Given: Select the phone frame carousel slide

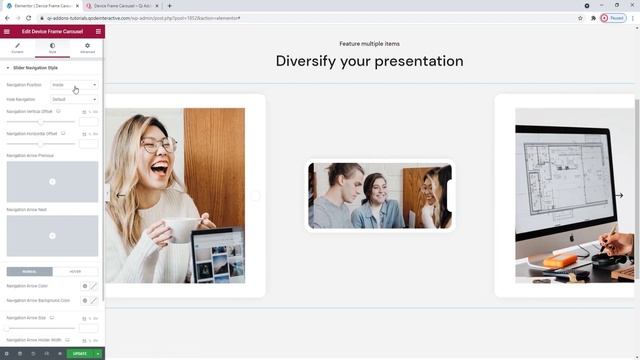Looking at the screenshot, I should tap(380, 196).
